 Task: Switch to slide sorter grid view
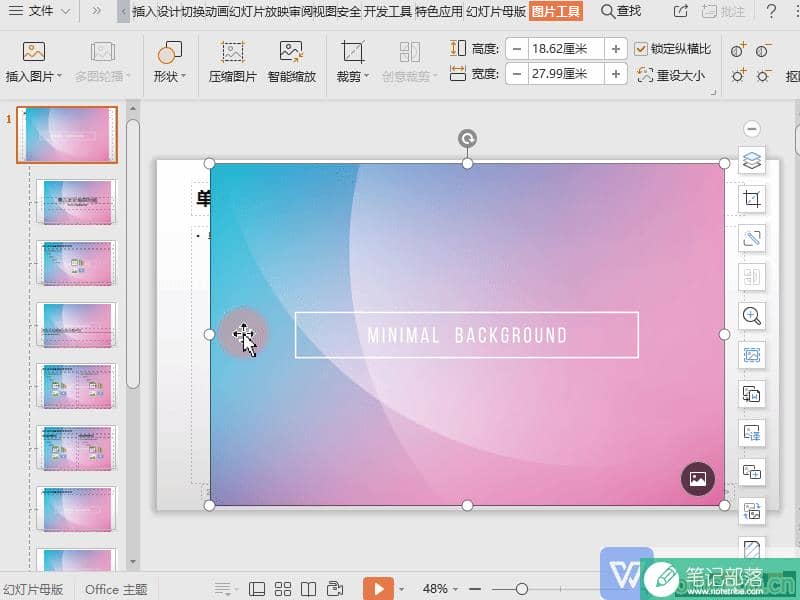[x=283, y=589]
